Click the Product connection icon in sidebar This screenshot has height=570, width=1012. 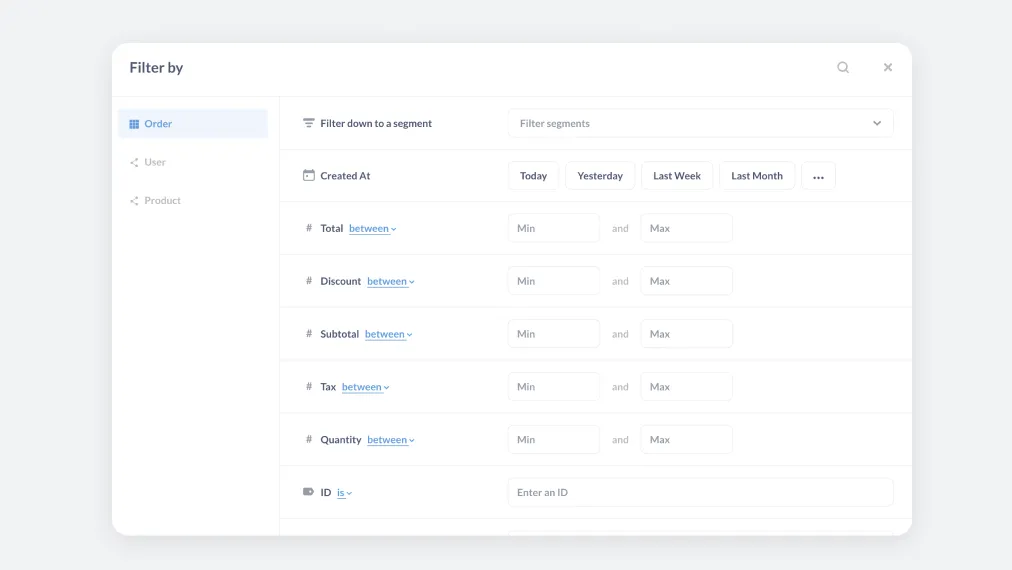[134, 201]
